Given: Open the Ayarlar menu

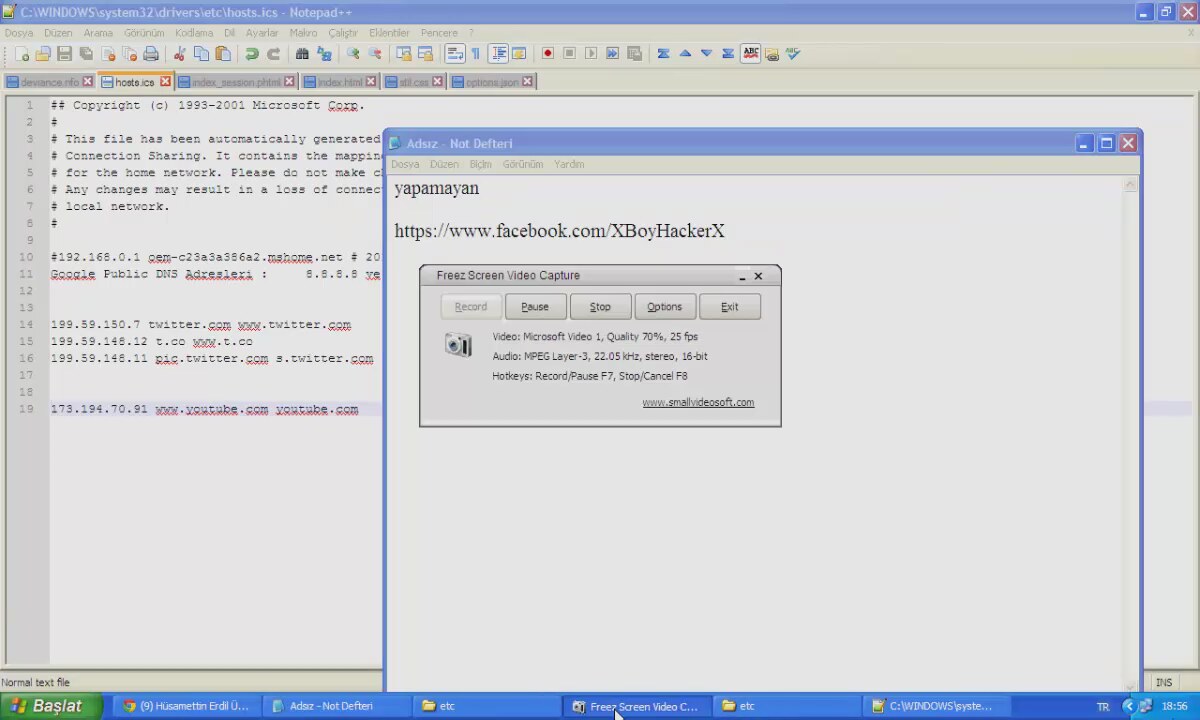Looking at the screenshot, I should [262, 33].
